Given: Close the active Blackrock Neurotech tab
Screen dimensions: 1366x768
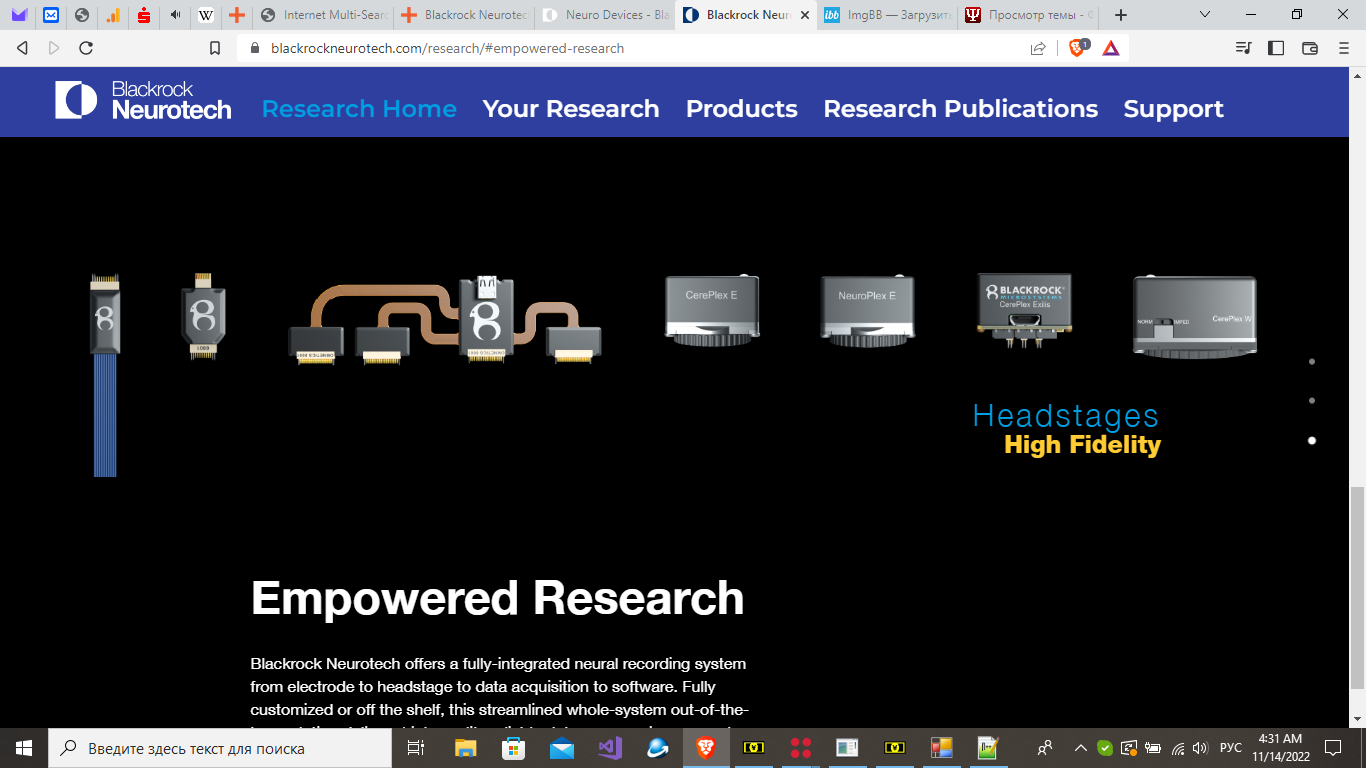Looking at the screenshot, I should coord(805,15).
